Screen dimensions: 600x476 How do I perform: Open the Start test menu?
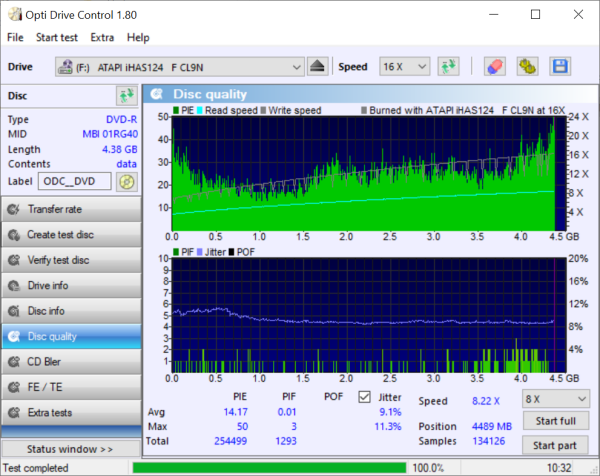56,37
